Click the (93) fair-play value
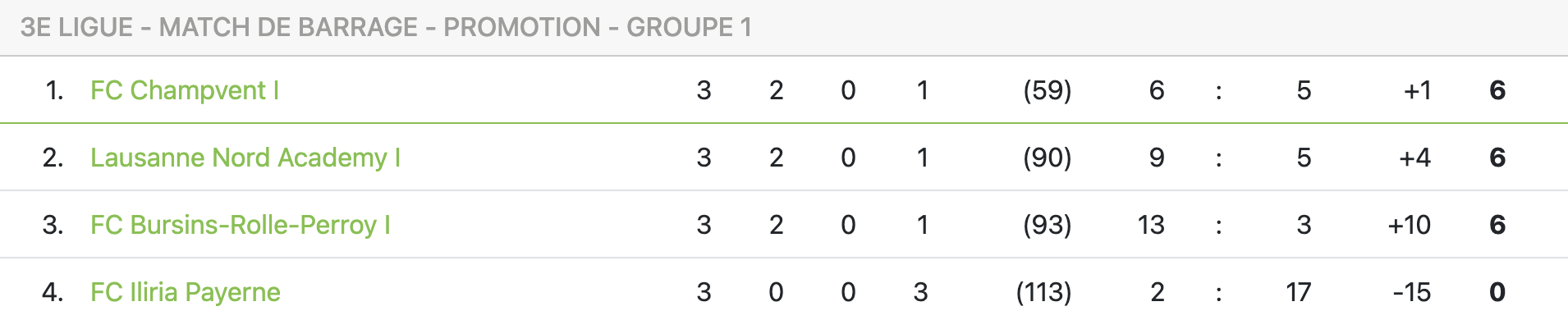 [1048, 225]
